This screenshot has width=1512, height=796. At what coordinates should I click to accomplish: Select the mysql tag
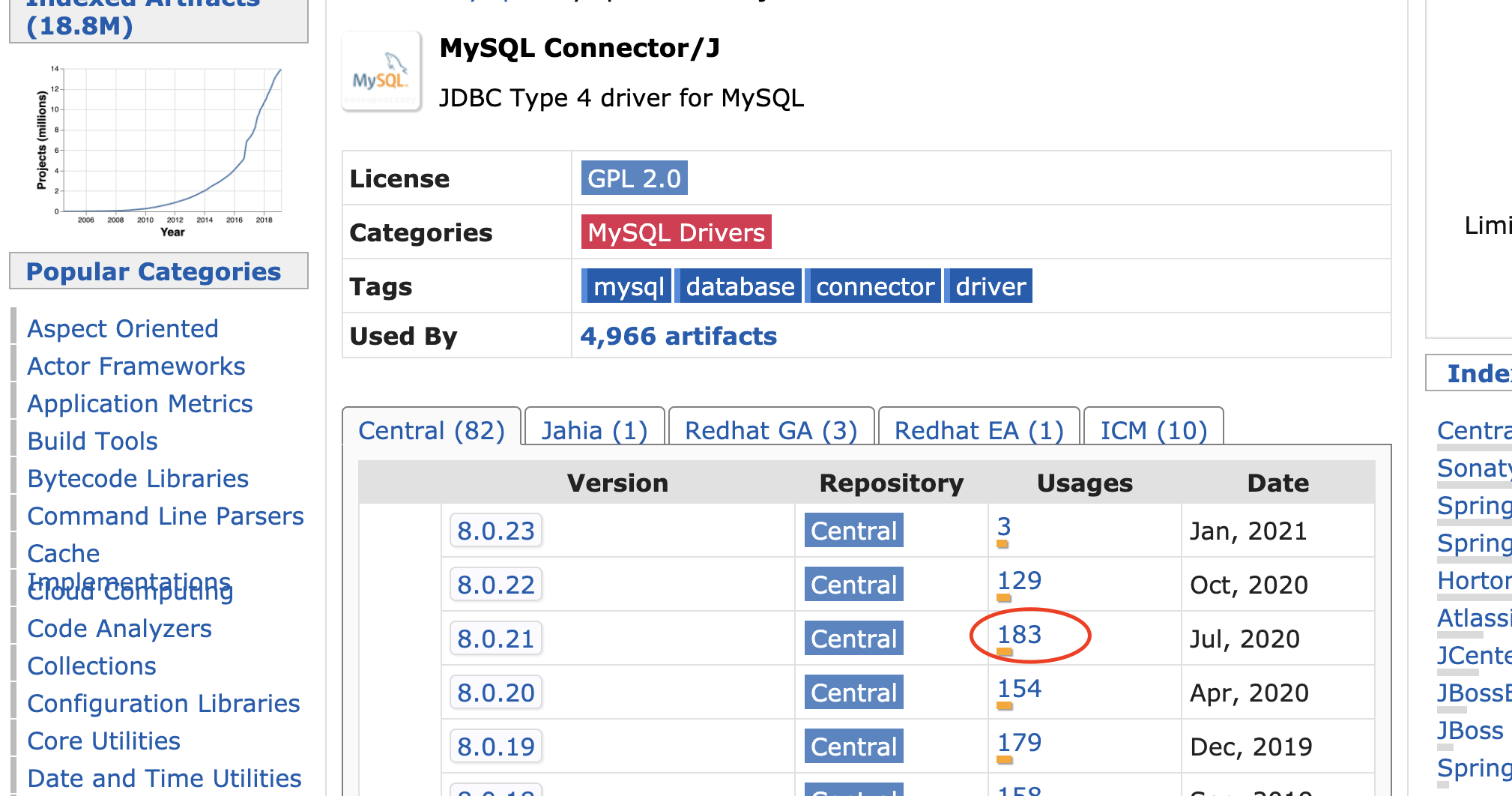[x=628, y=286]
